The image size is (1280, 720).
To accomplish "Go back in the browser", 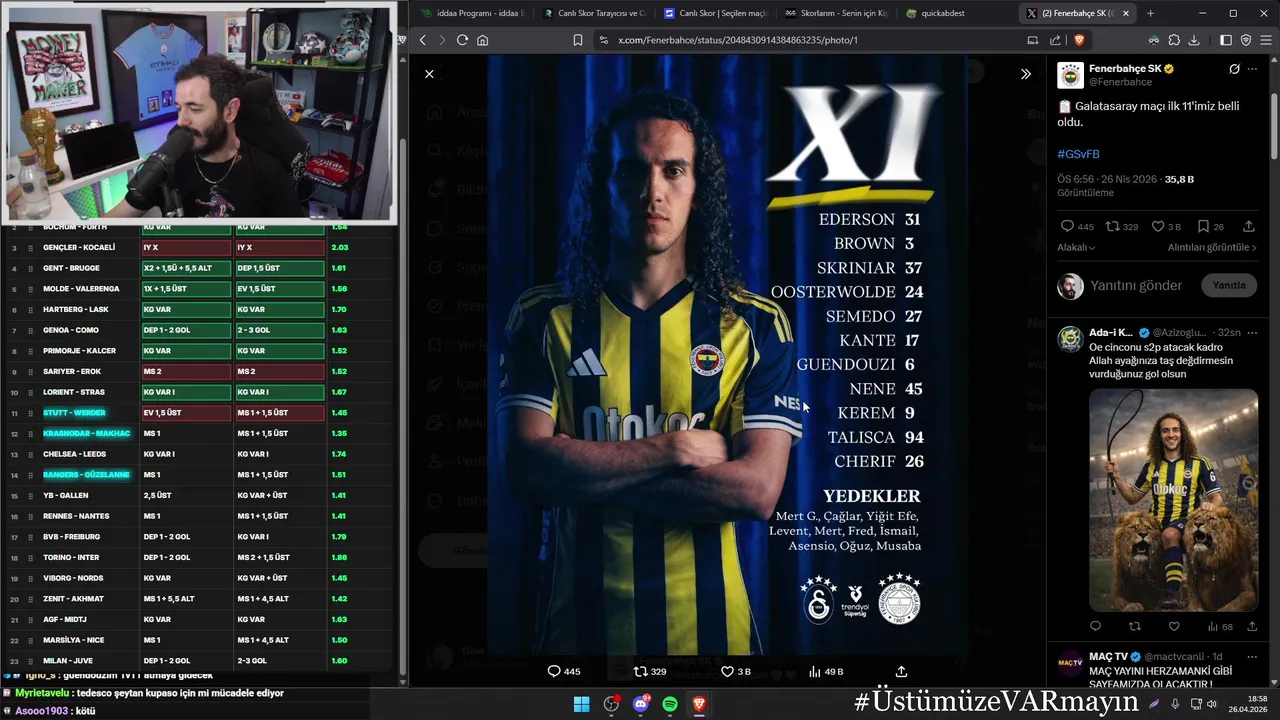I will (422, 40).
